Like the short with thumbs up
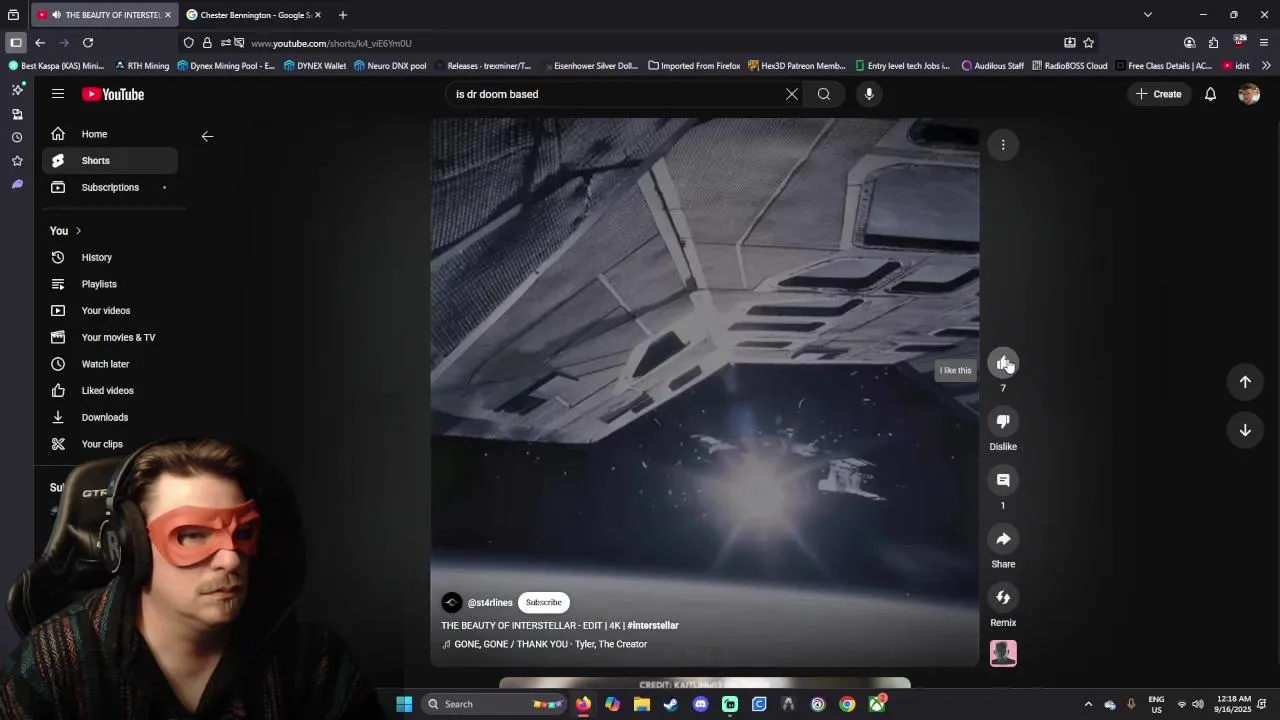The image size is (1280, 720). [x=1003, y=363]
